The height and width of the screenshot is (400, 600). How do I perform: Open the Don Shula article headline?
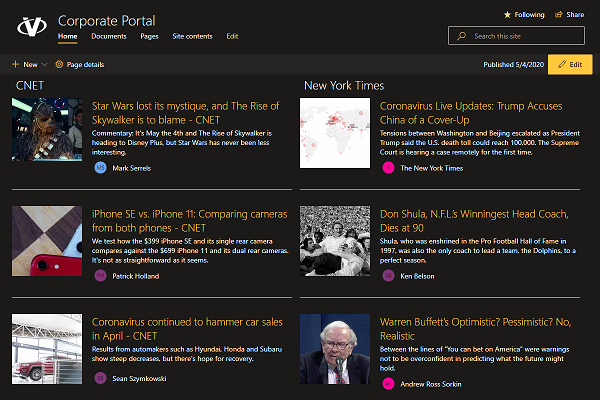(x=474, y=221)
